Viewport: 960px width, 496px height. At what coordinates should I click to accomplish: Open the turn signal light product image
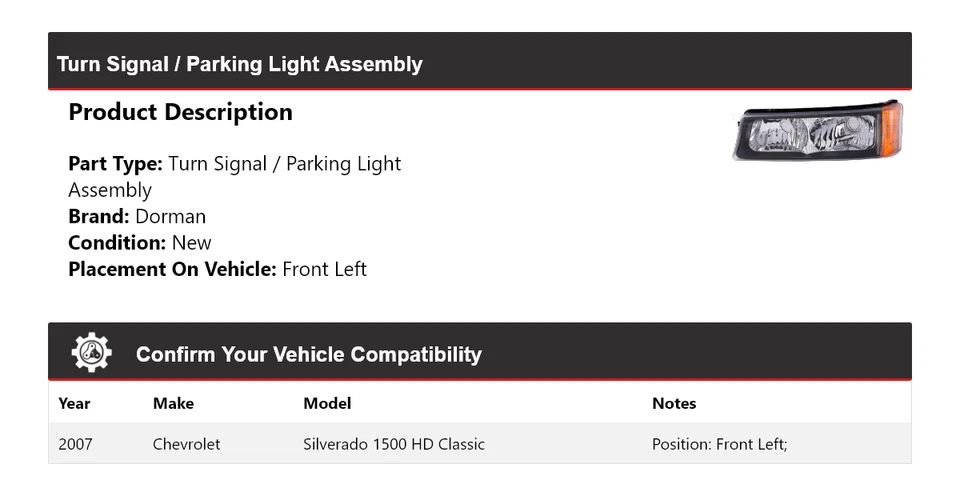817,131
